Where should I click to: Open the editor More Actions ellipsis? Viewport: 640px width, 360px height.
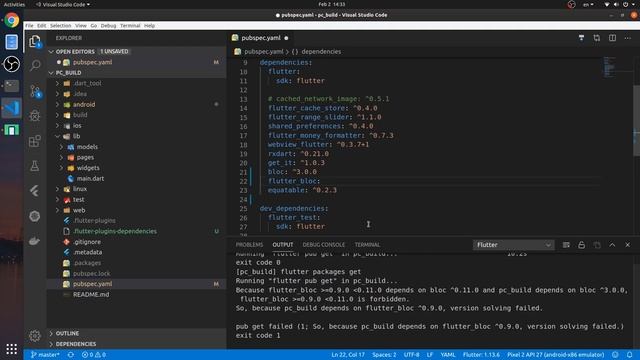[x=628, y=38]
